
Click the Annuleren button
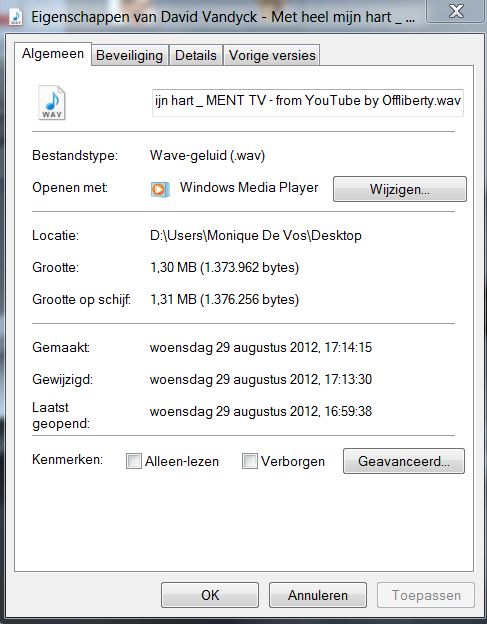tap(318, 595)
